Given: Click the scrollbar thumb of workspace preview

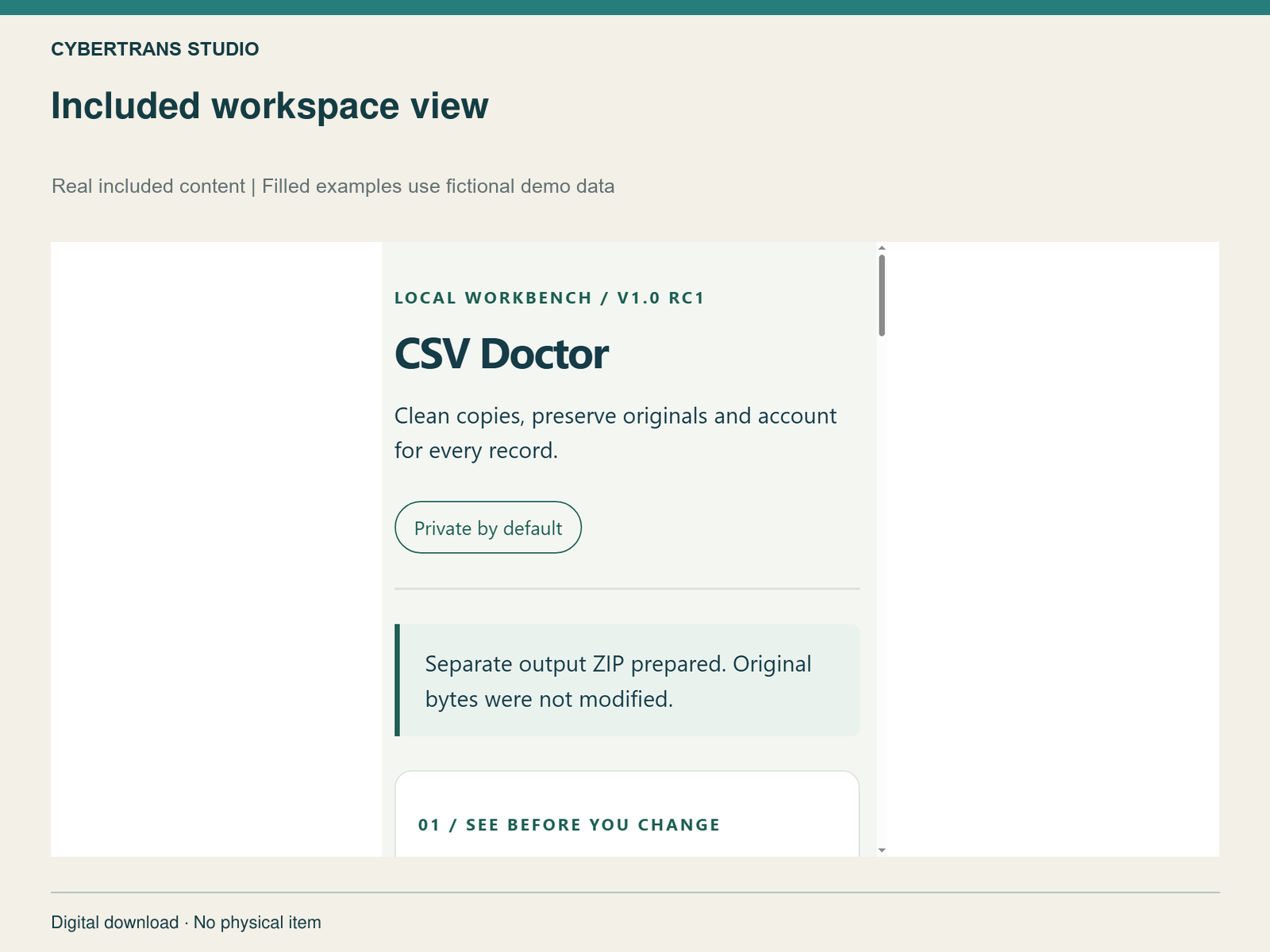Looking at the screenshot, I should tap(882, 295).
